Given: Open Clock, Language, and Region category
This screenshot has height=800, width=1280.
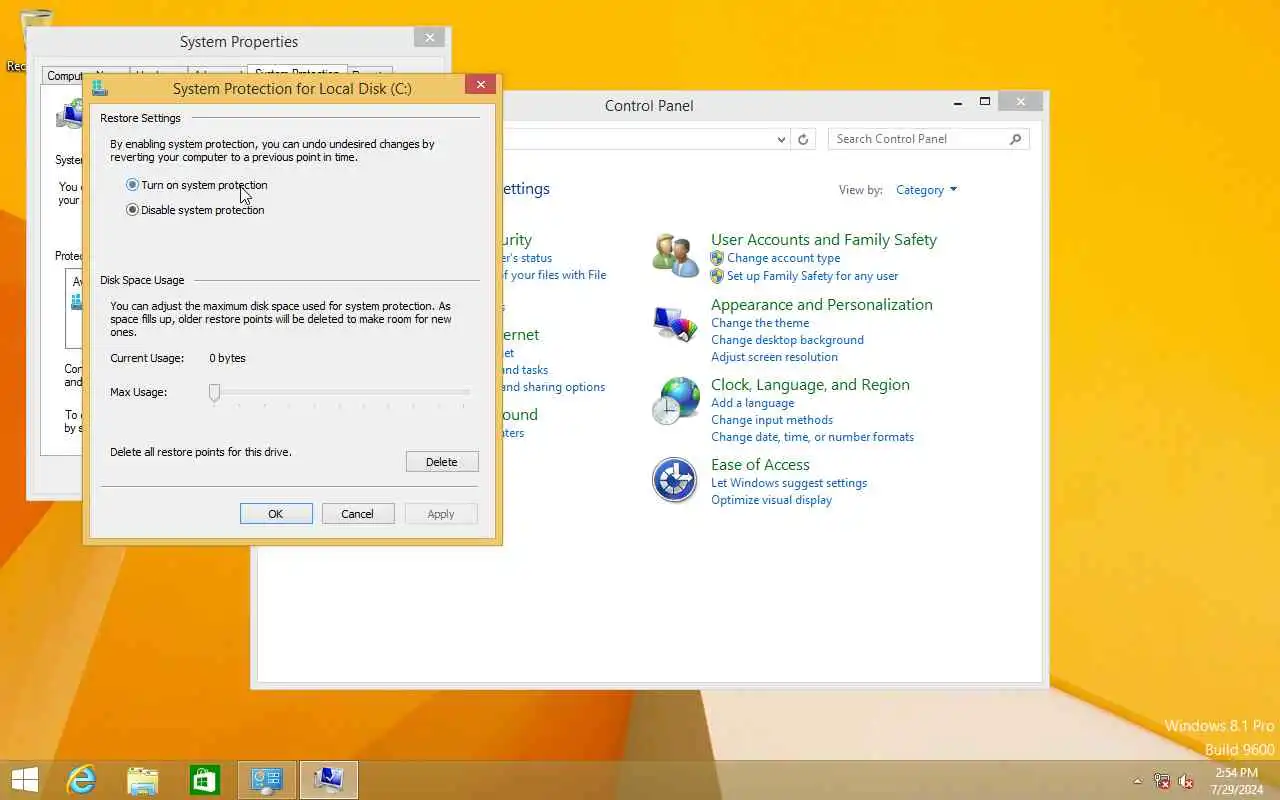Looking at the screenshot, I should [x=810, y=385].
